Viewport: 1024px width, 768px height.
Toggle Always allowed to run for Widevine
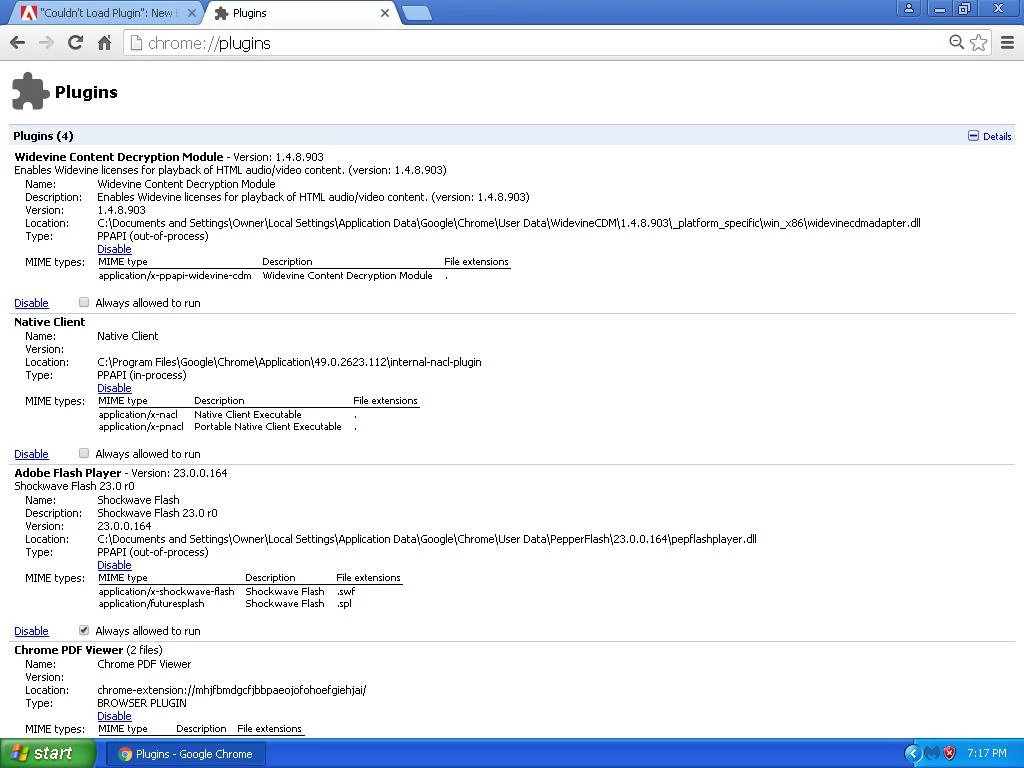[x=84, y=302]
